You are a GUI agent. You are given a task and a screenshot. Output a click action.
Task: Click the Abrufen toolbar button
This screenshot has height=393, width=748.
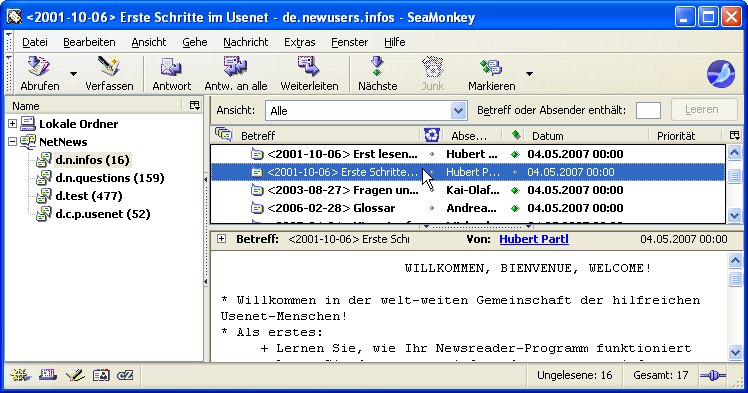tap(40, 74)
